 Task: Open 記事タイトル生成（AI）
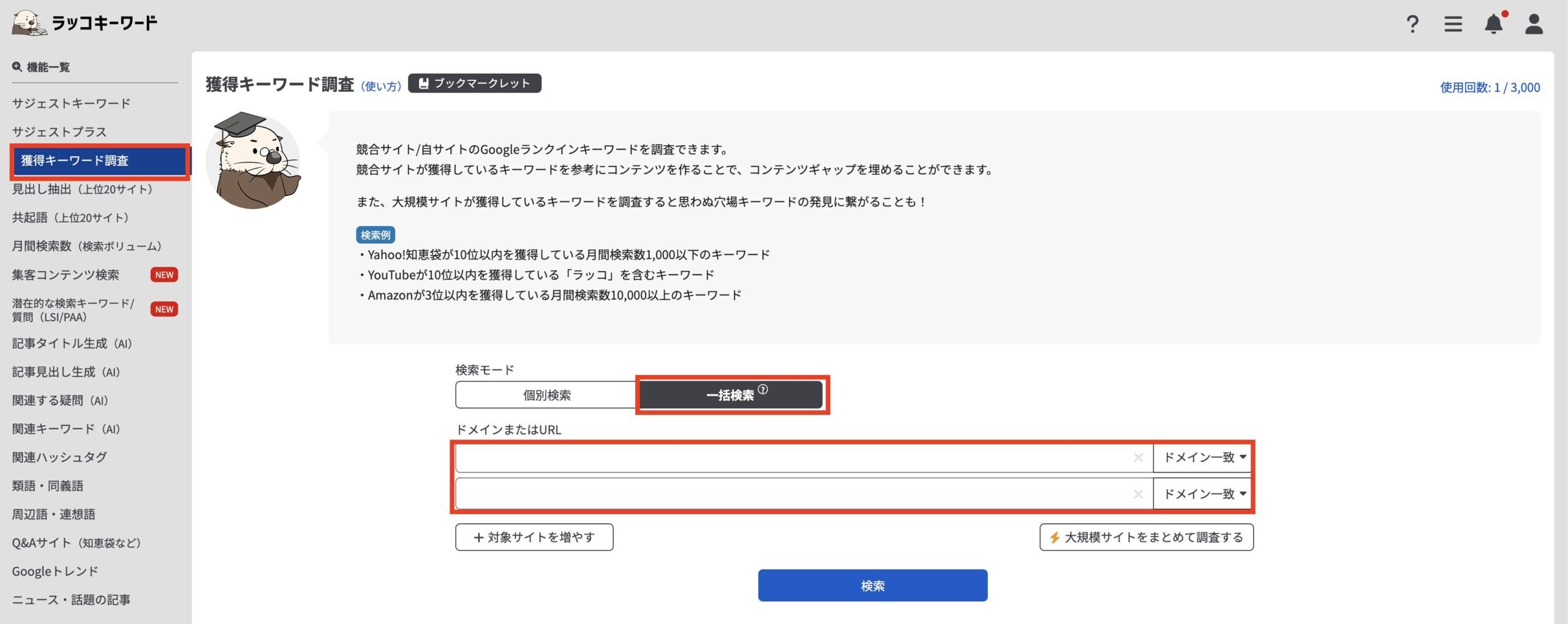[x=72, y=343]
